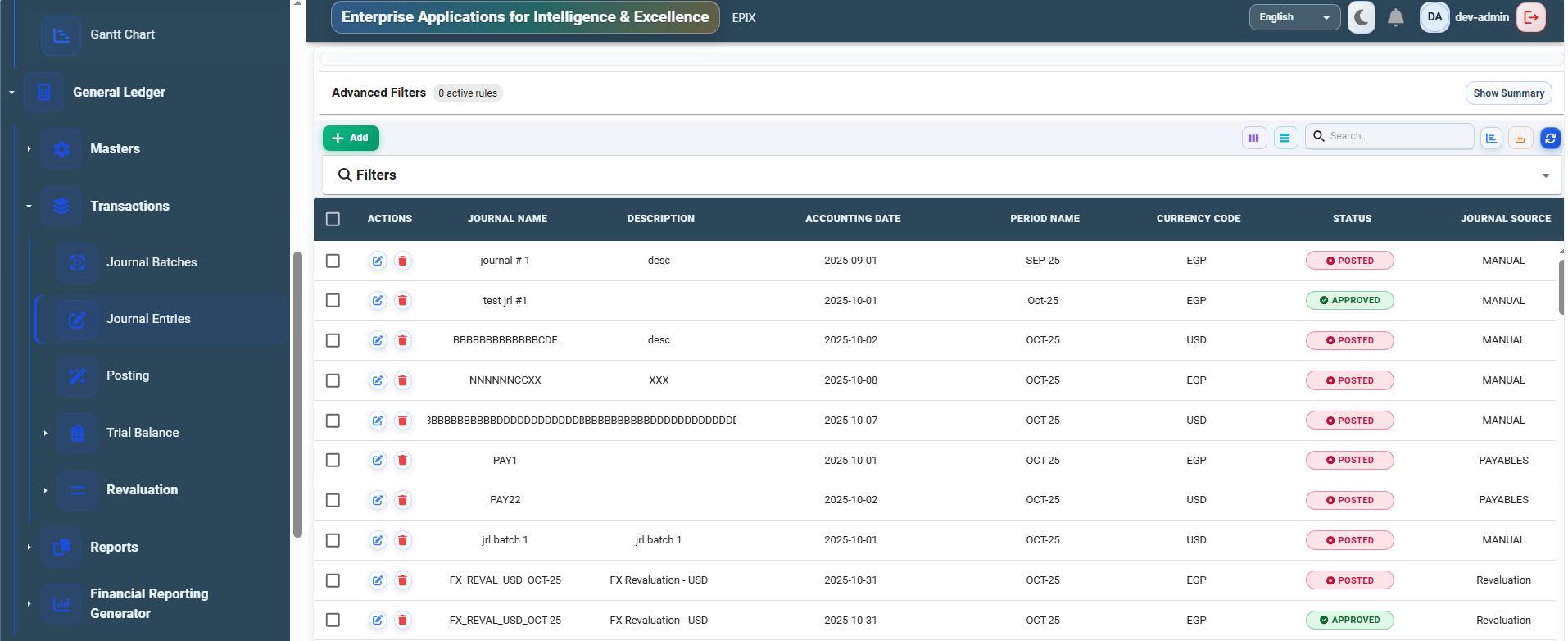Click the General Ledger sidebar icon
The image size is (1568, 641).
coord(44,93)
